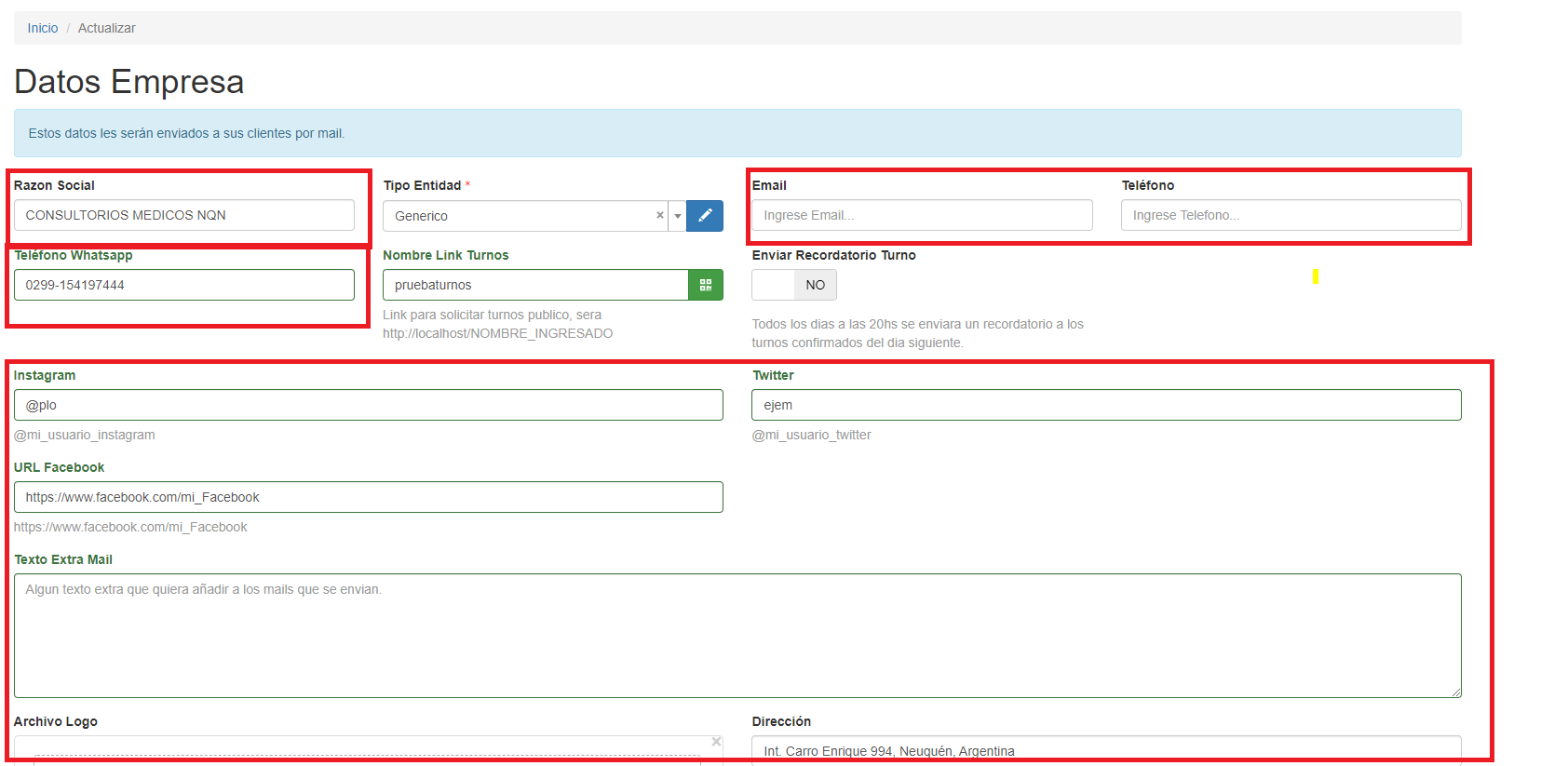Viewport: 1568px width, 766px height.
Task: Click the Dirección address field
Action: (1106, 751)
